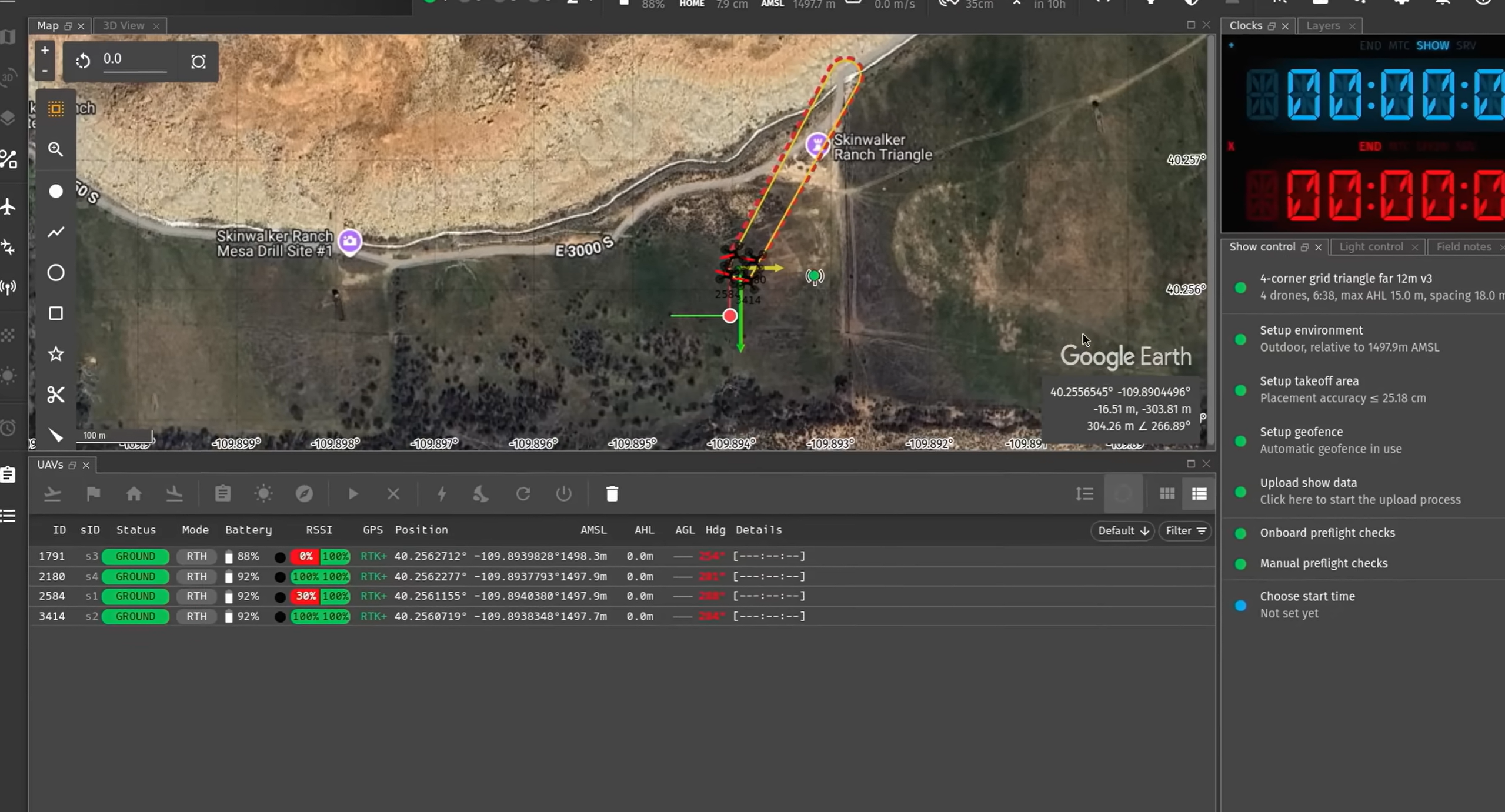Choose the star polygon drawing tool
1505x812 pixels.
tap(56, 354)
